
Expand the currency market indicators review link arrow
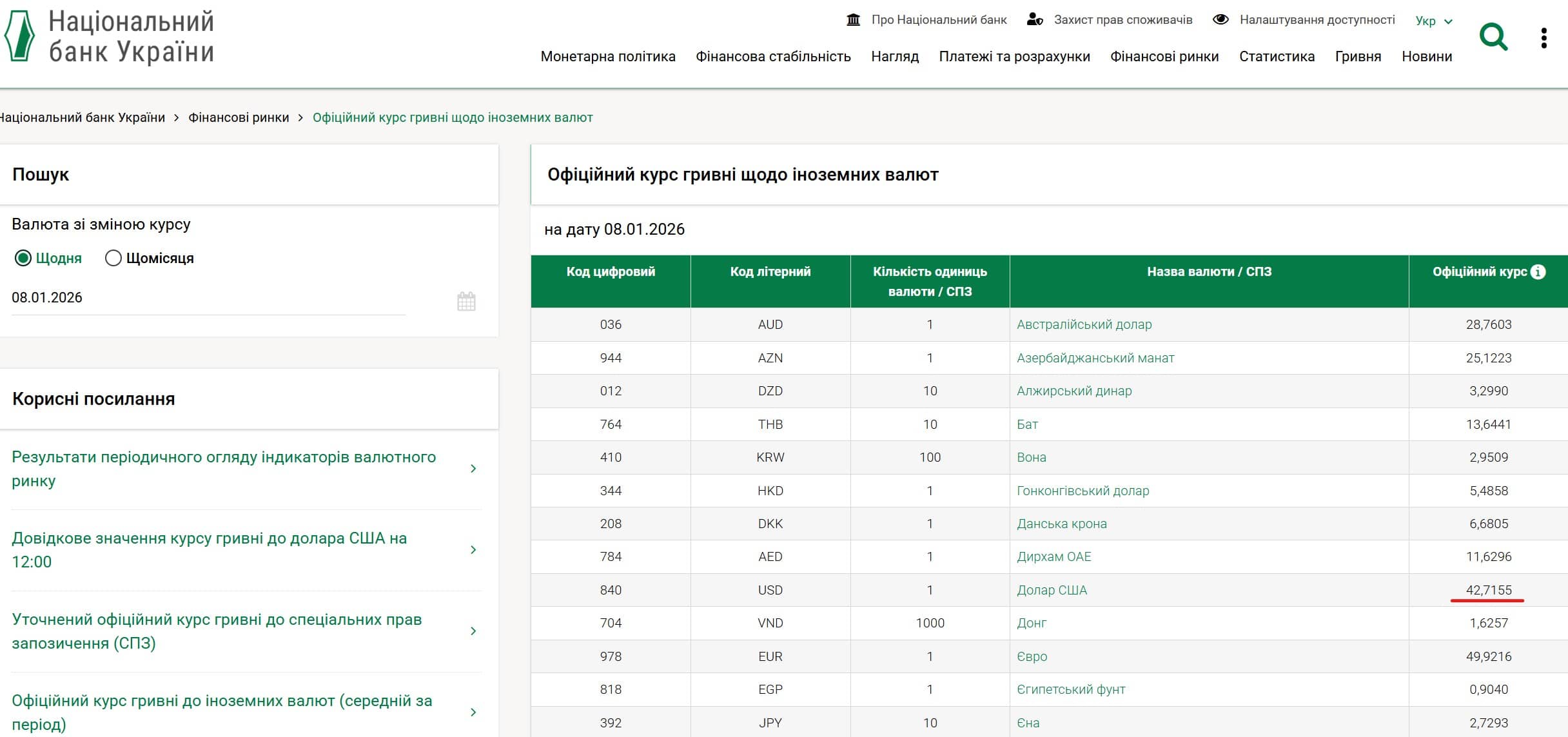coord(473,469)
